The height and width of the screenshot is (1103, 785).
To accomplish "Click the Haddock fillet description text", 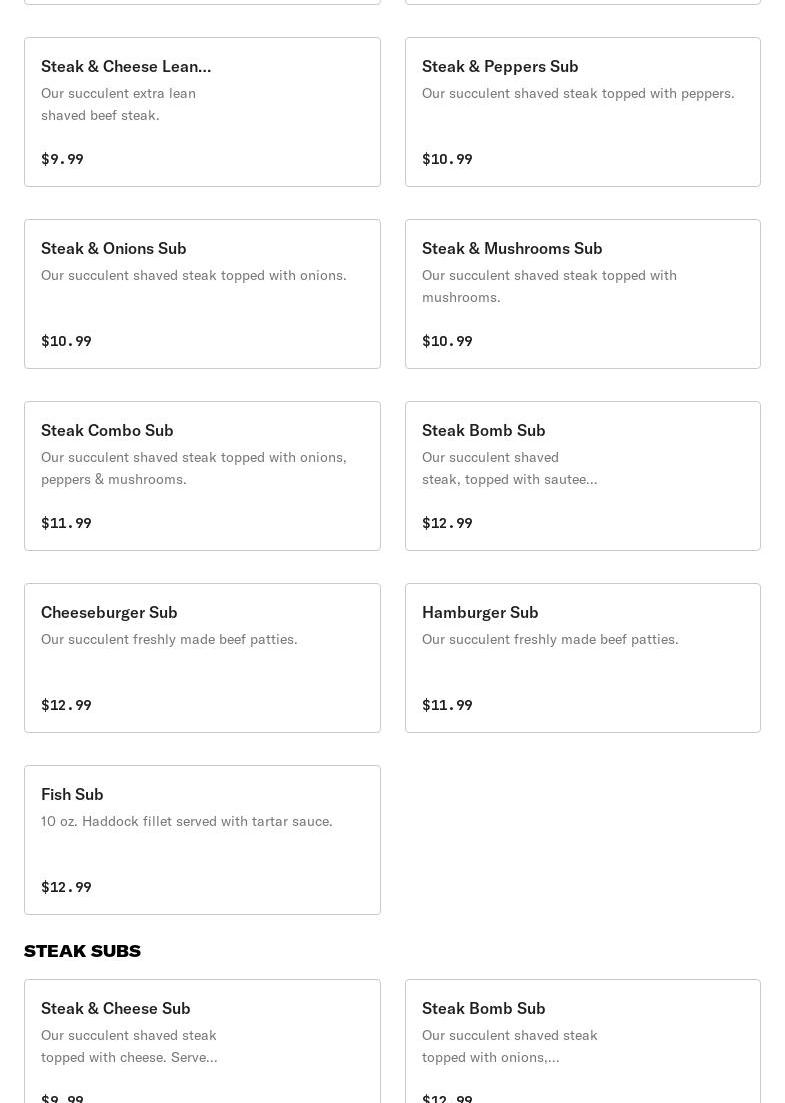I will [x=186, y=821].
